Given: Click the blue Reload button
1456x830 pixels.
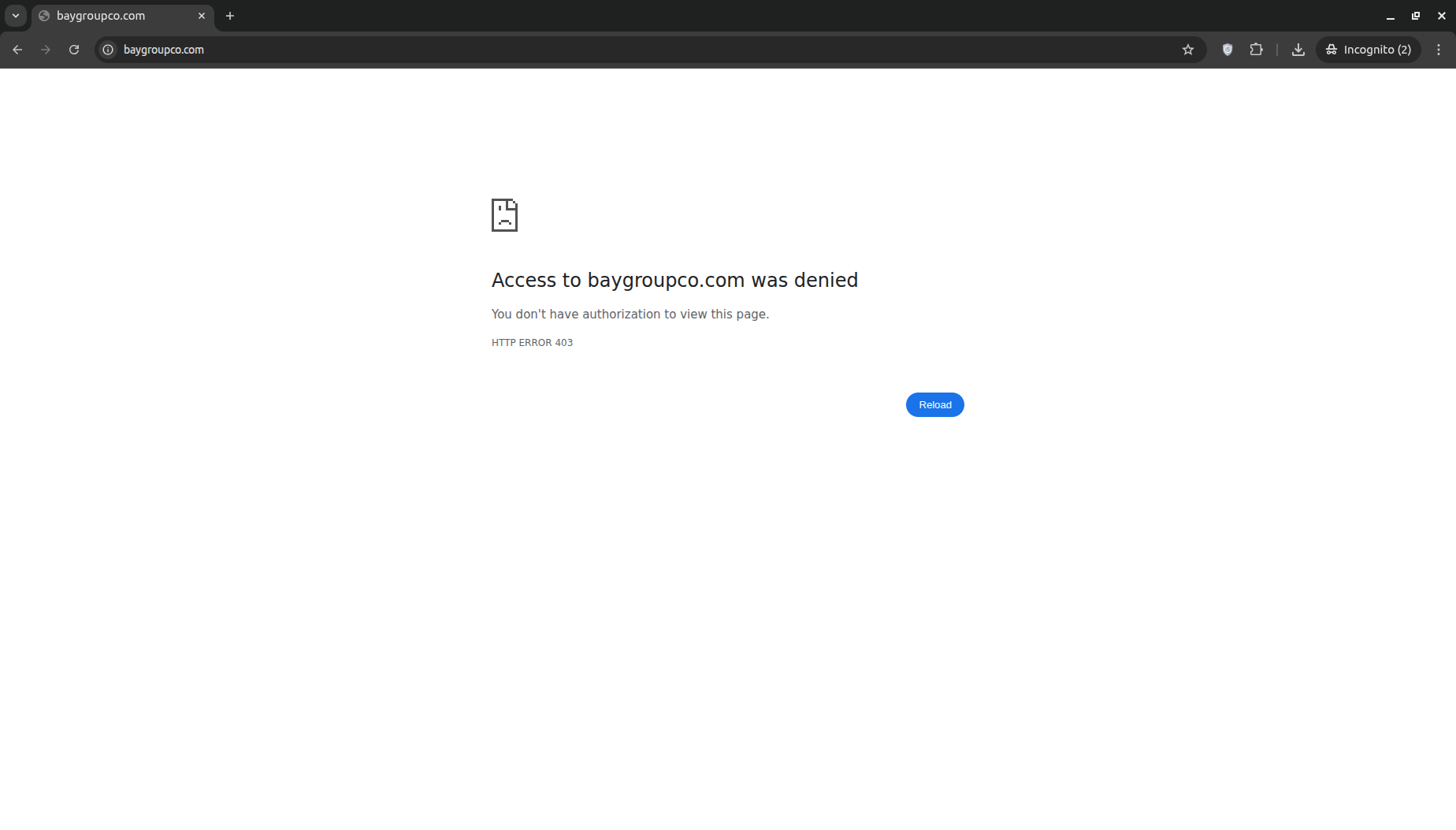Looking at the screenshot, I should pos(935,404).
